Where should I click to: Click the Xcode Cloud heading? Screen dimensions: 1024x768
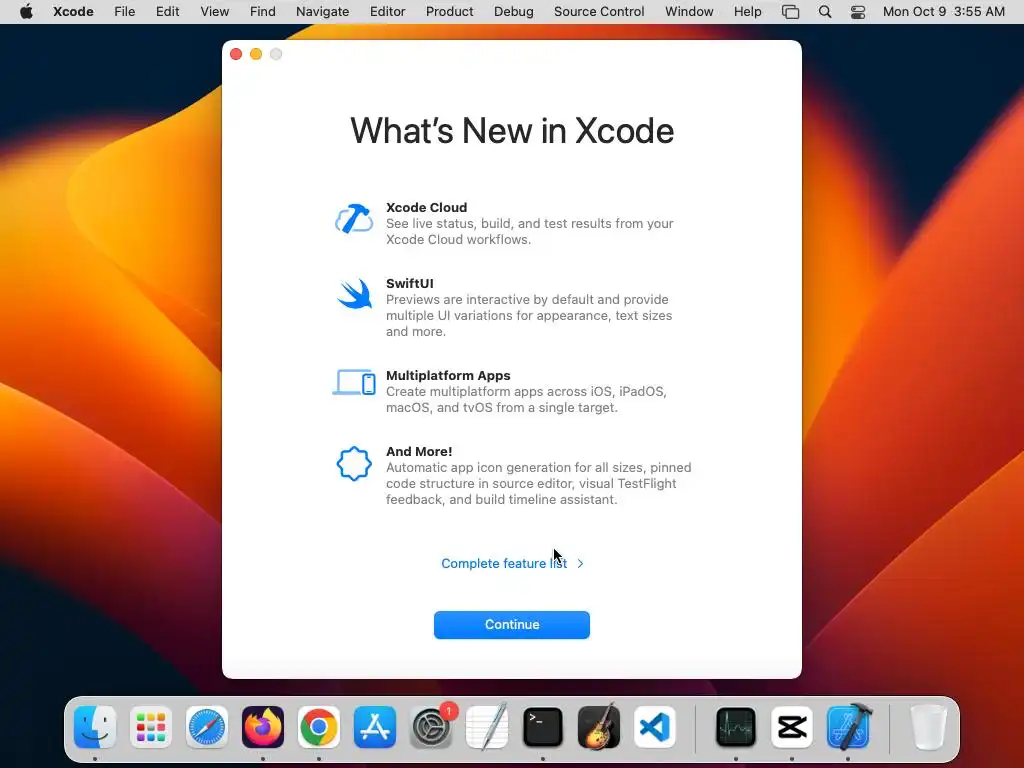tap(426, 208)
